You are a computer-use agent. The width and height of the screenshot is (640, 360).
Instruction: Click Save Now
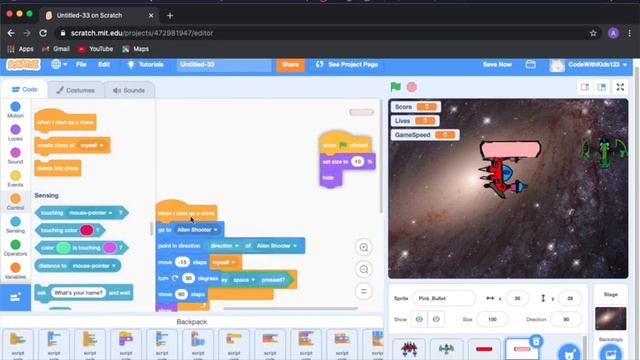(x=497, y=64)
